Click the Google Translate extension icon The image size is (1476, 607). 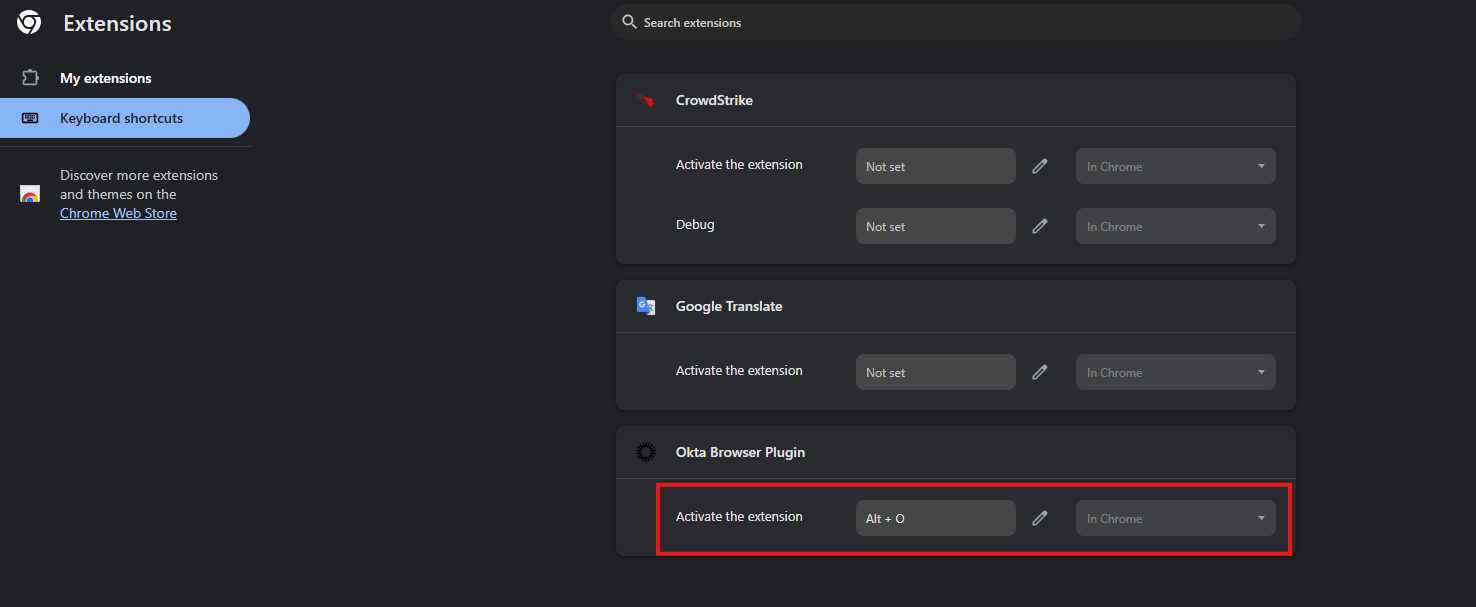(x=646, y=306)
